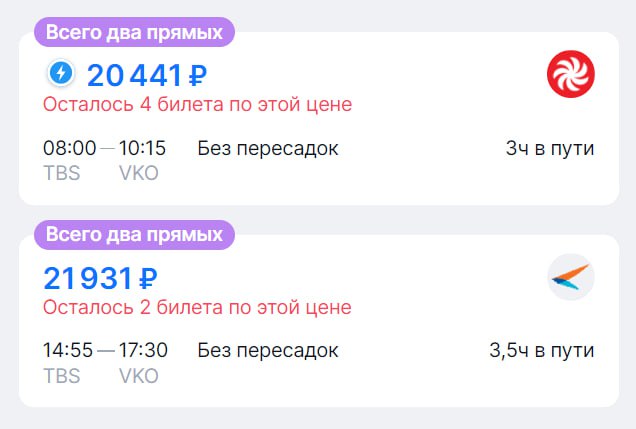Click the blue lightning bolt icon
Screen dimensions: 636x429
point(61,73)
